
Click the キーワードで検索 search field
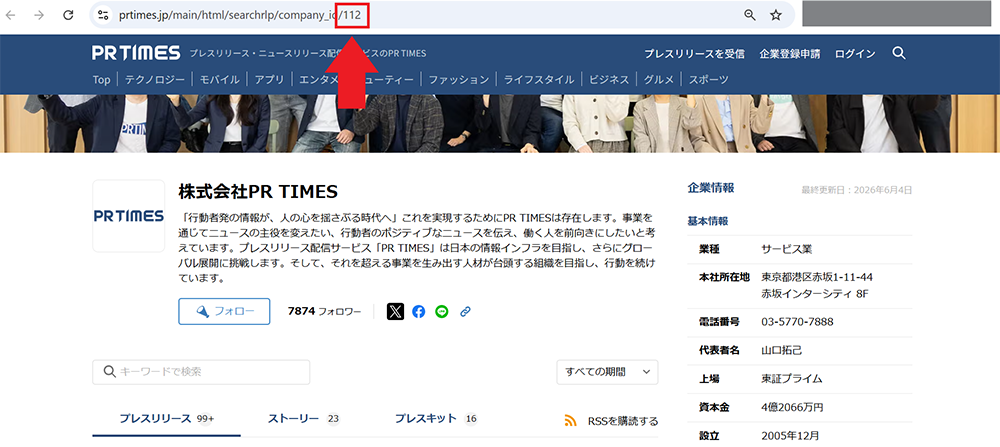point(201,372)
